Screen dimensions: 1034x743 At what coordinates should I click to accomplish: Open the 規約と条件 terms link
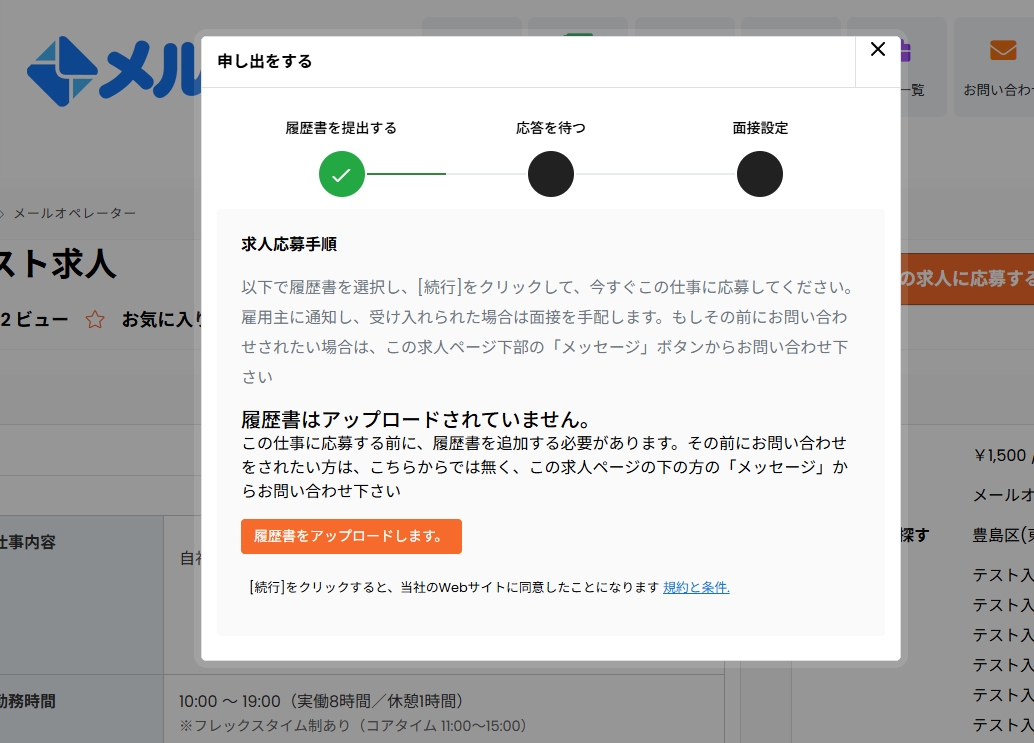(x=696, y=588)
